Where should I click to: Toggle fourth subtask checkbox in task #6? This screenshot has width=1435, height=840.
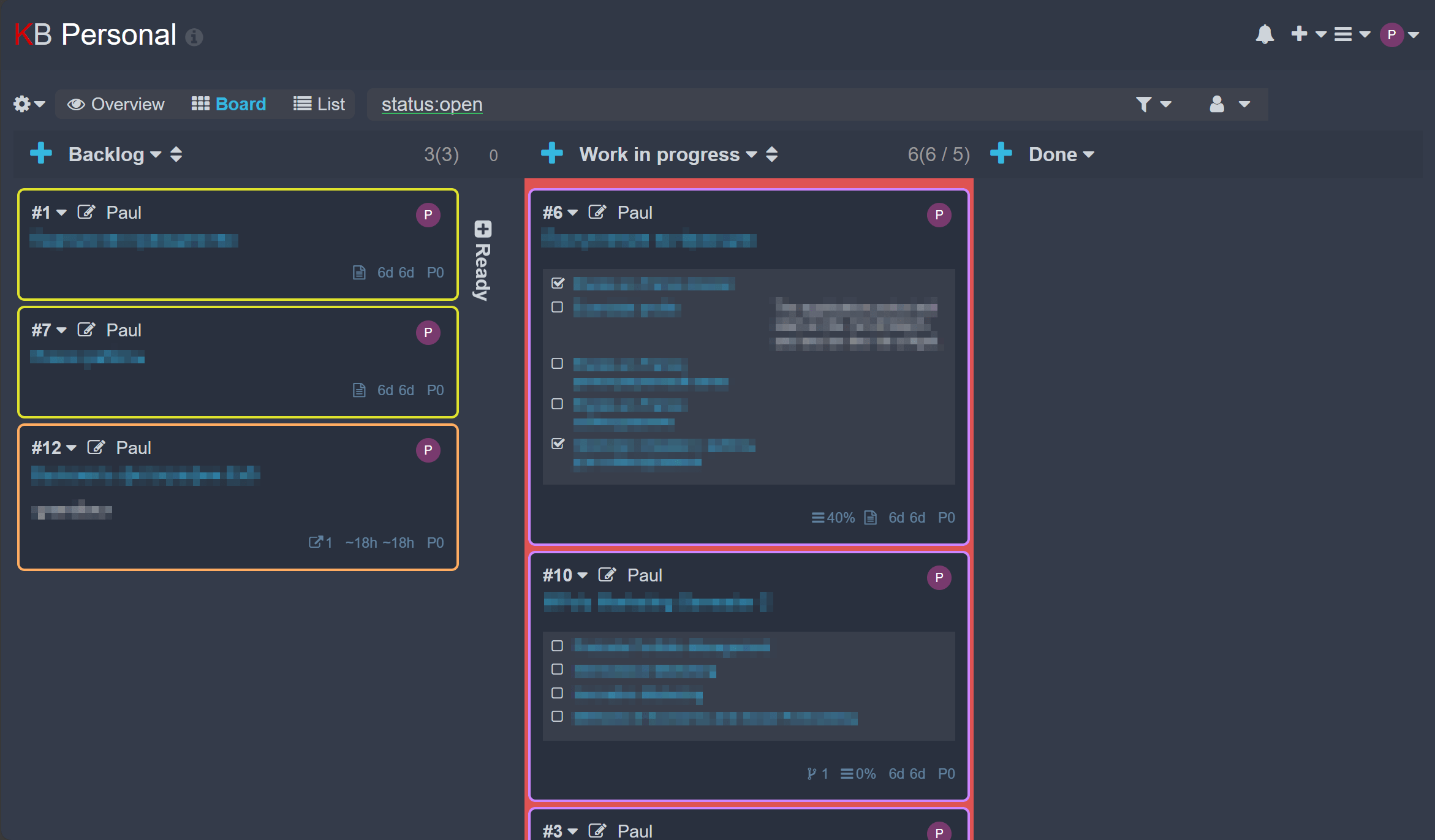[557, 404]
